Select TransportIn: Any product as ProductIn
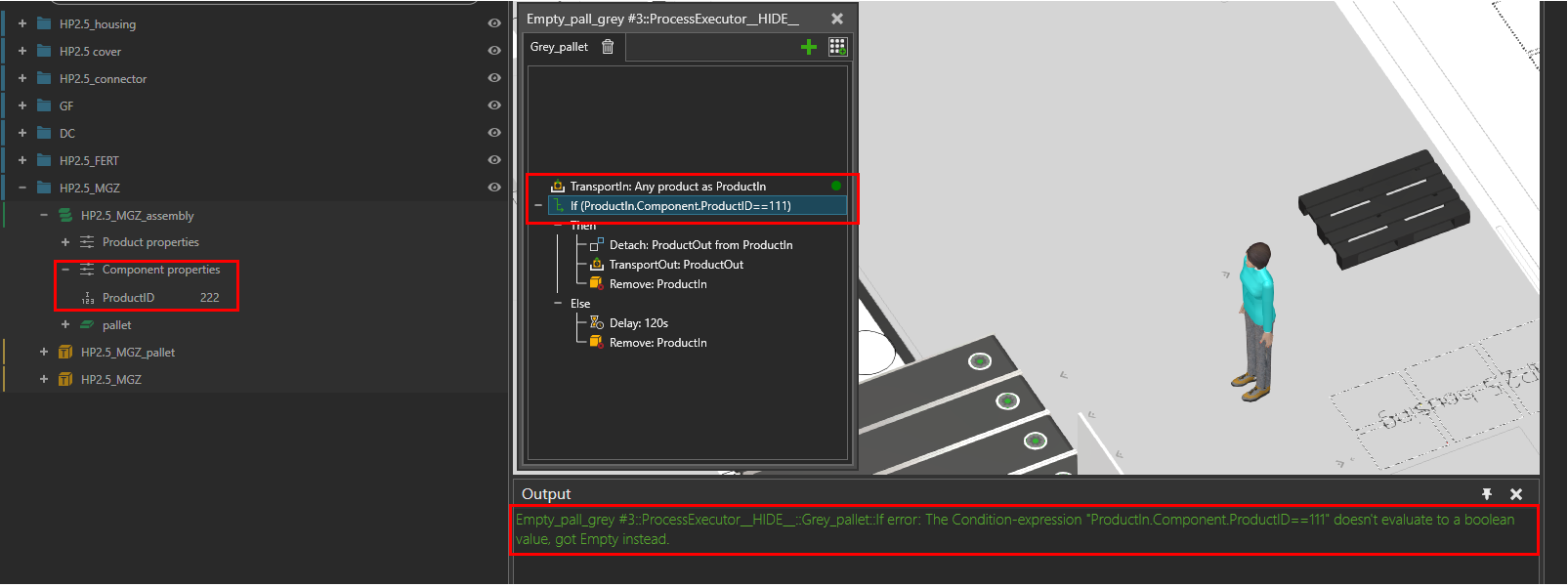This screenshot has width=1568, height=588. (x=667, y=187)
